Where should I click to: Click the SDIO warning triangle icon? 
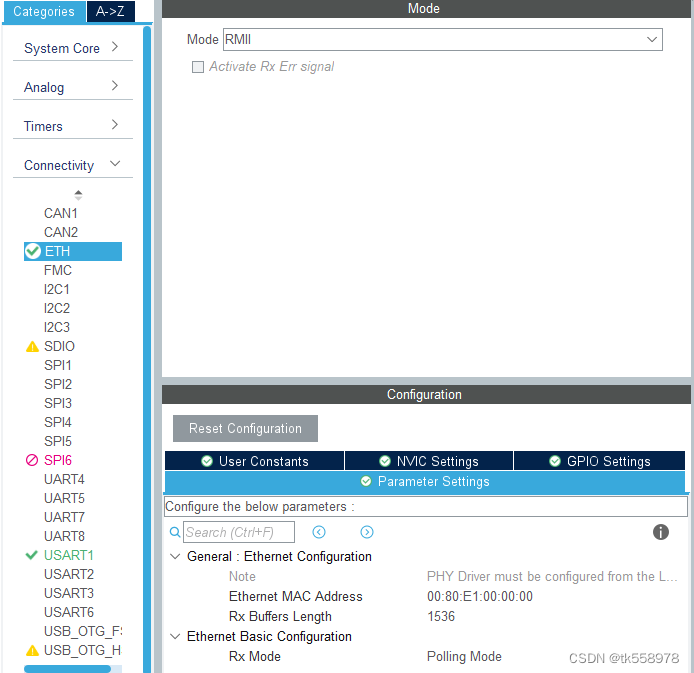pyautogui.click(x=32, y=346)
